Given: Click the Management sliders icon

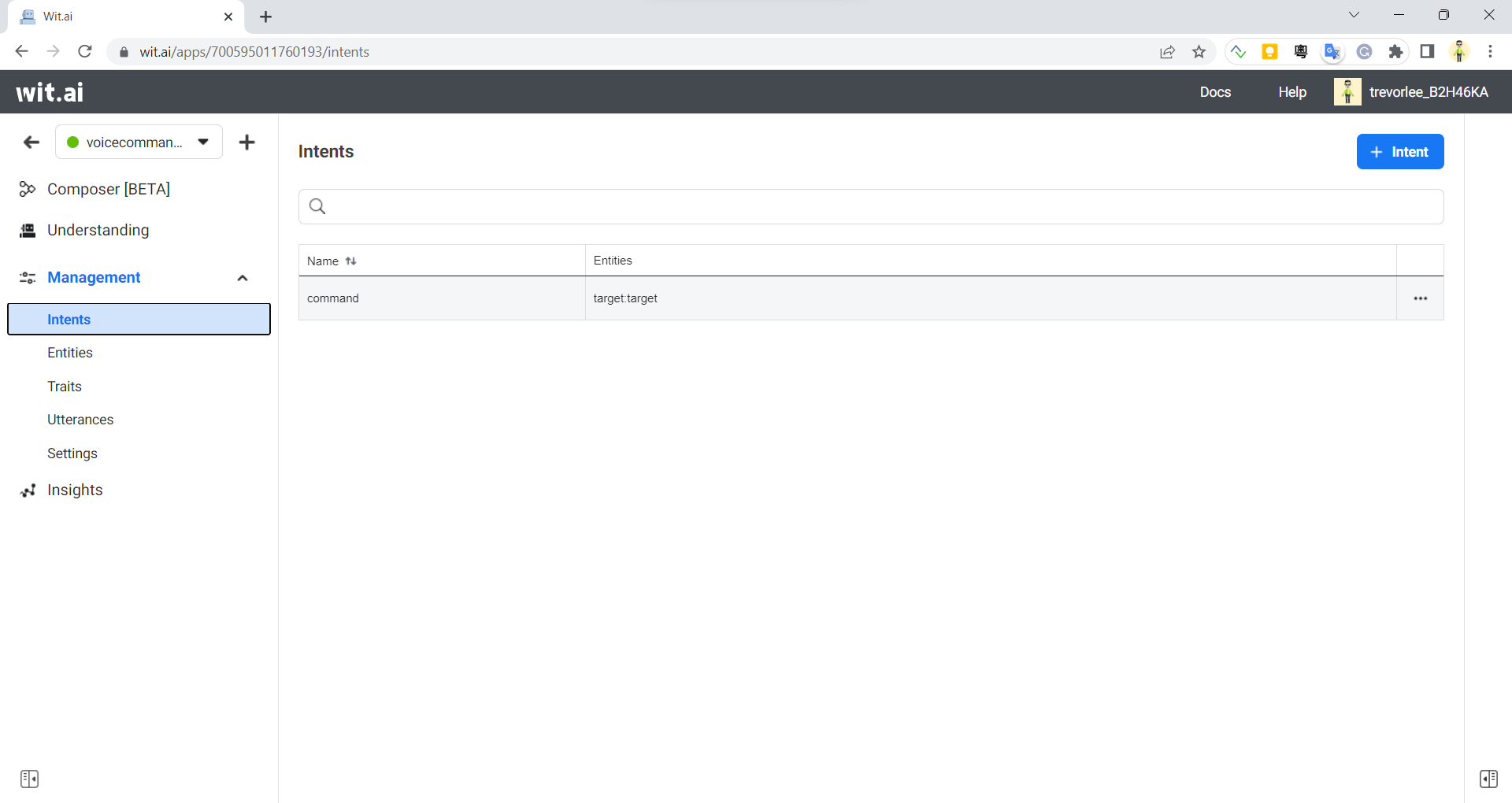Looking at the screenshot, I should pos(28,278).
